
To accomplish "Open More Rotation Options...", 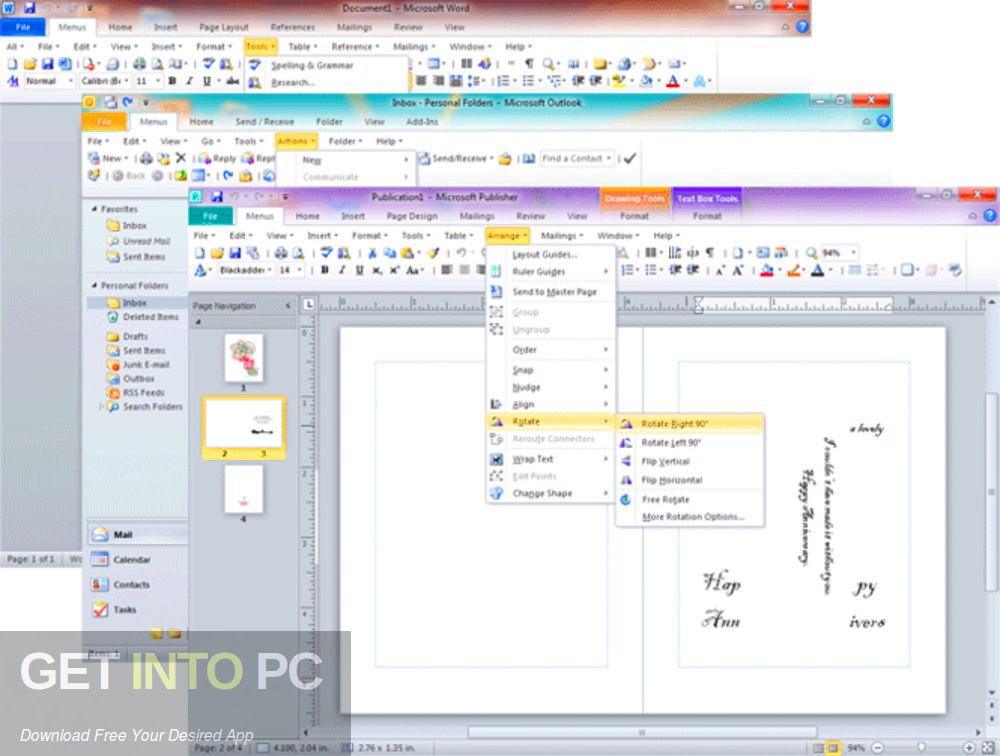I will (x=690, y=517).
